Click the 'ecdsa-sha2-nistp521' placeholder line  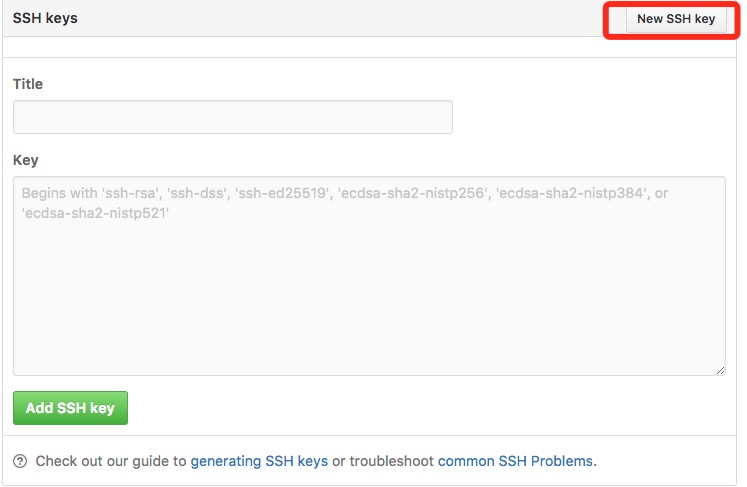95,213
